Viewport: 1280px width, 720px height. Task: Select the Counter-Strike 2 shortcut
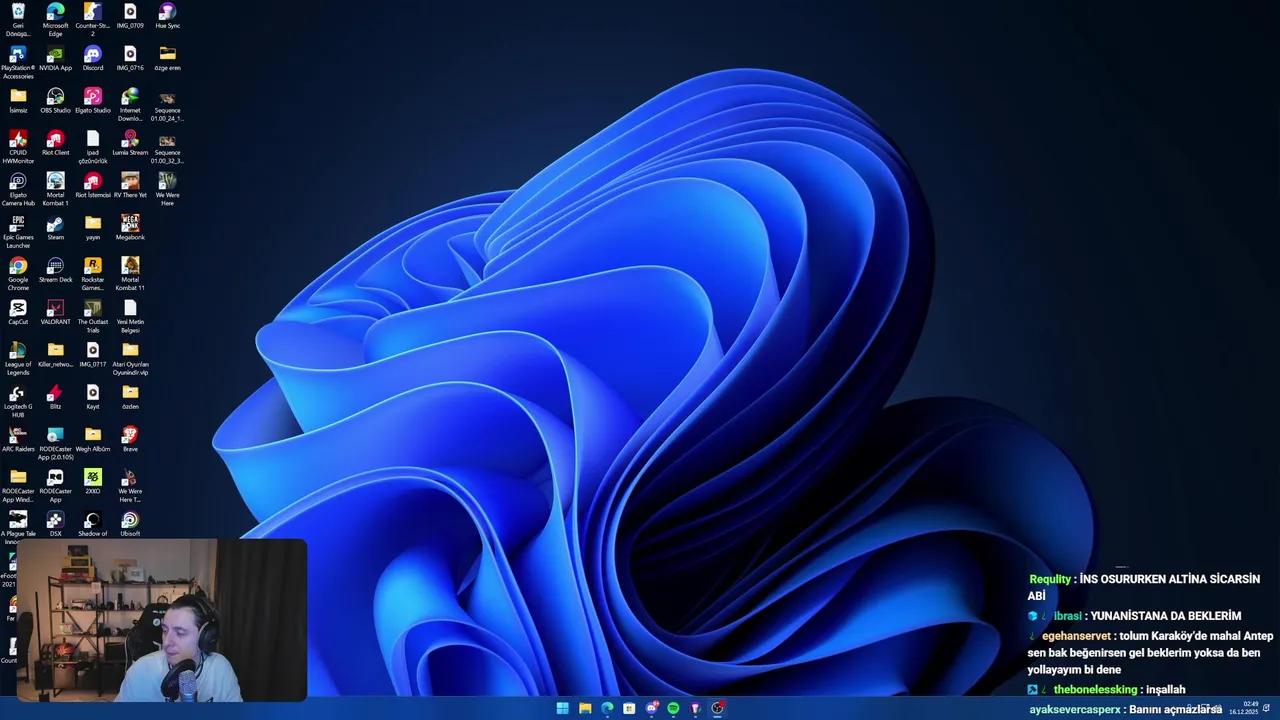tap(93, 12)
